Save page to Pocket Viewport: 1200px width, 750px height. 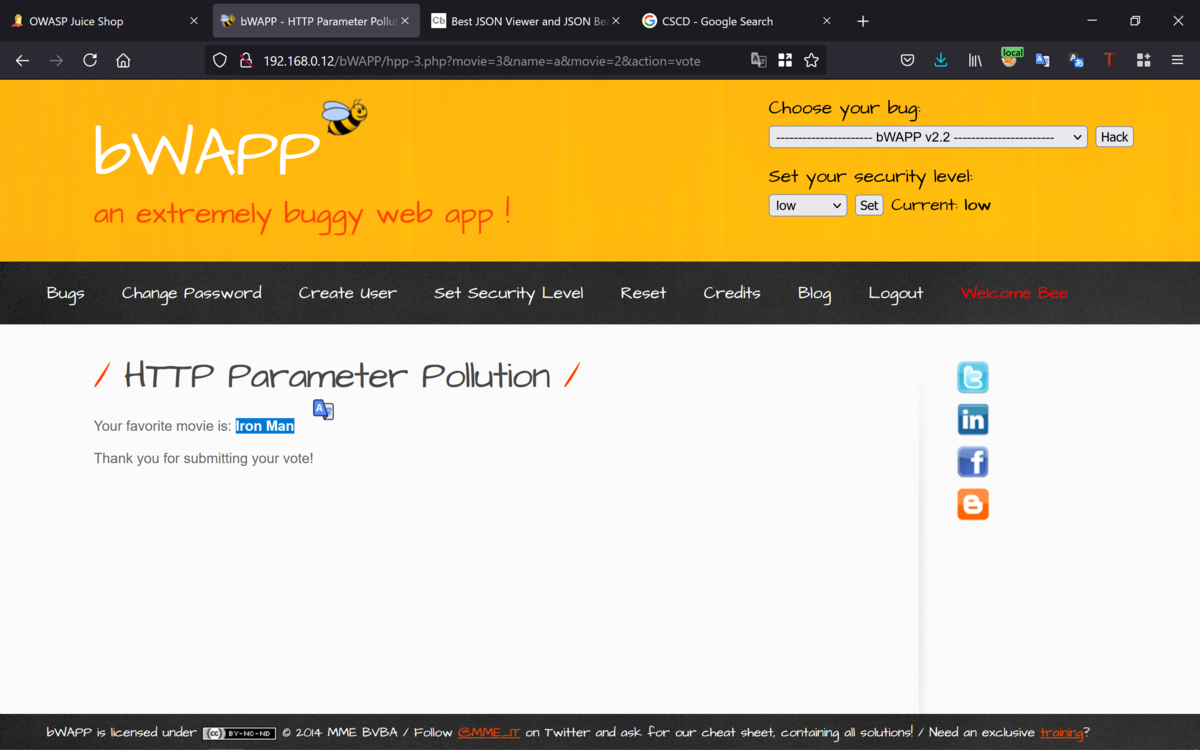tap(907, 60)
